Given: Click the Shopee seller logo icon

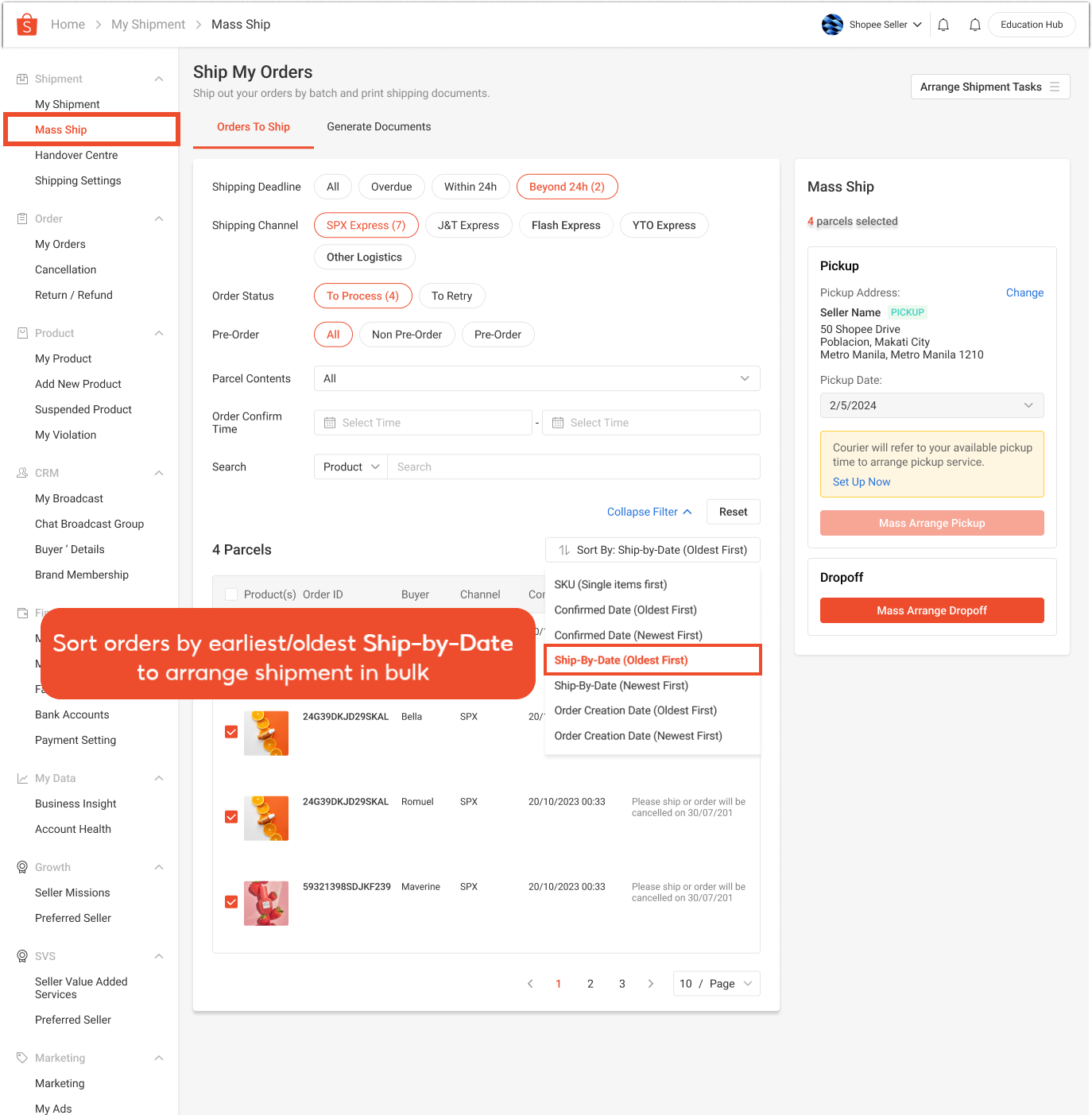Looking at the screenshot, I should [832, 25].
